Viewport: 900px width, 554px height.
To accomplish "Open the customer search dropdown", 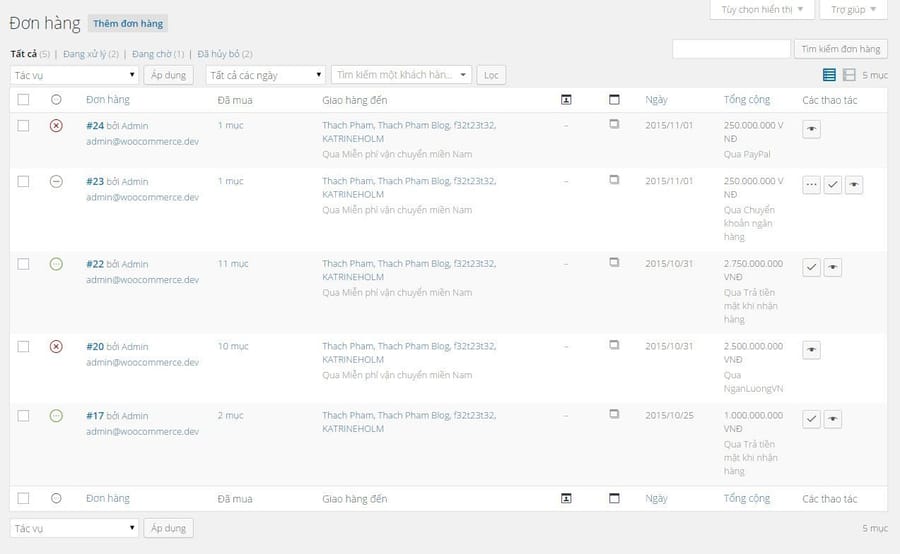I will pos(401,75).
